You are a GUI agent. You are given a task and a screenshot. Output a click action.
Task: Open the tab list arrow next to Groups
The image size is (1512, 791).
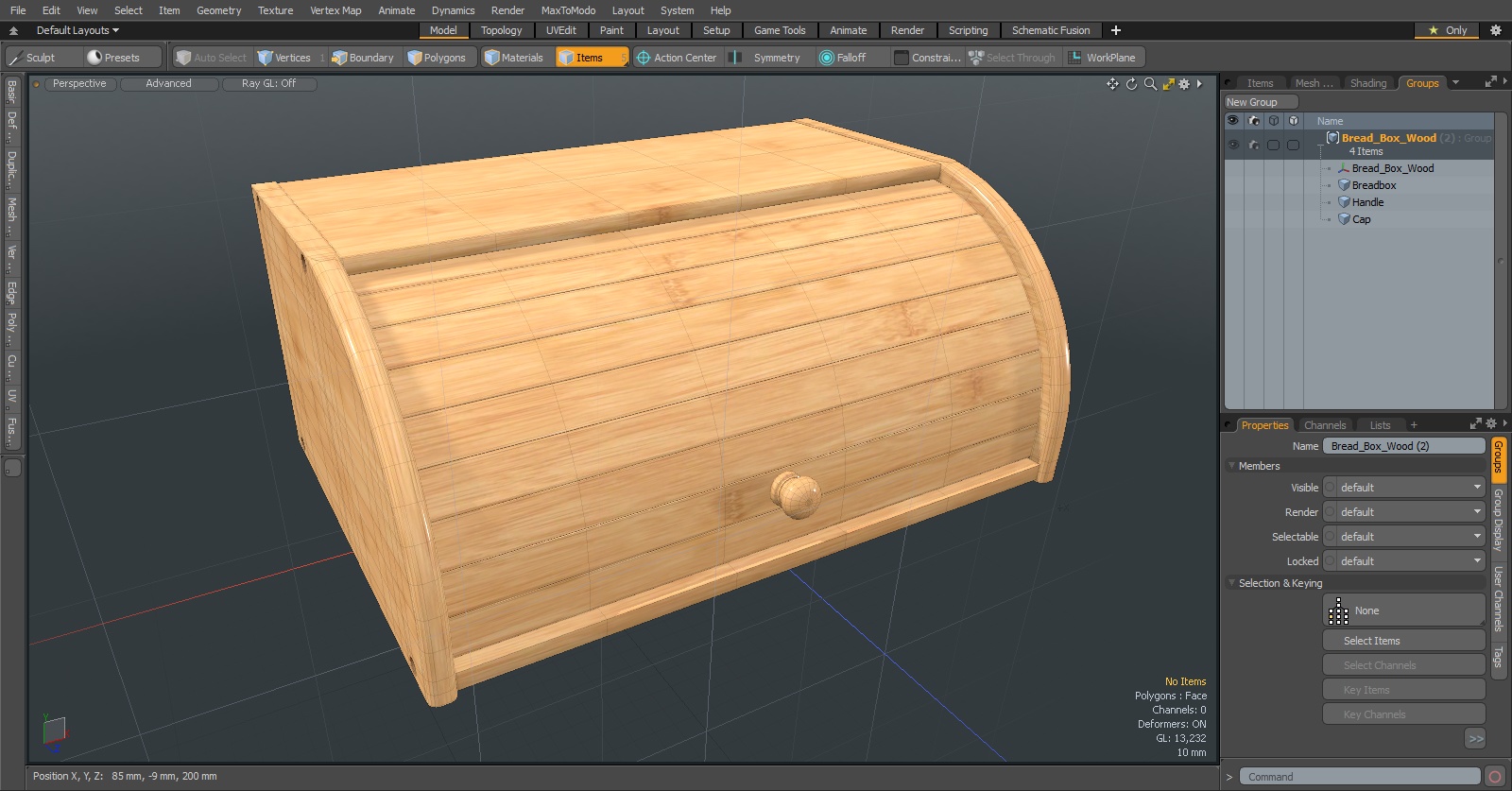[x=1455, y=83]
